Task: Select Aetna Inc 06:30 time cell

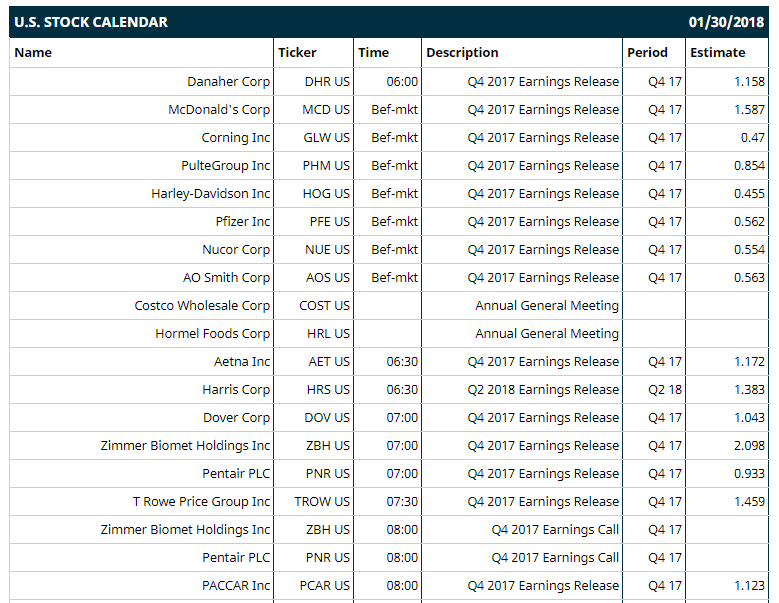Action: pyautogui.click(x=402, y=362)
